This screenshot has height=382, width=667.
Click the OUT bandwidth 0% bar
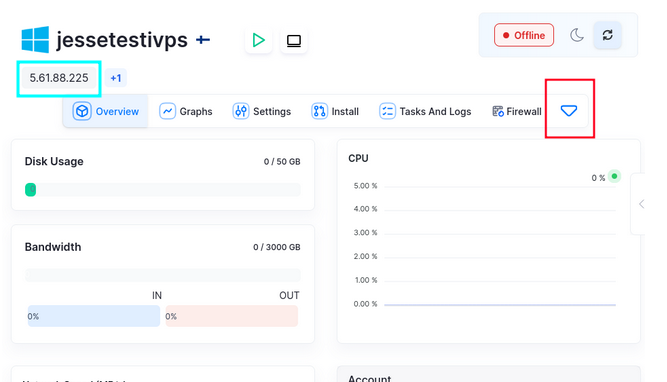point(231,316)
